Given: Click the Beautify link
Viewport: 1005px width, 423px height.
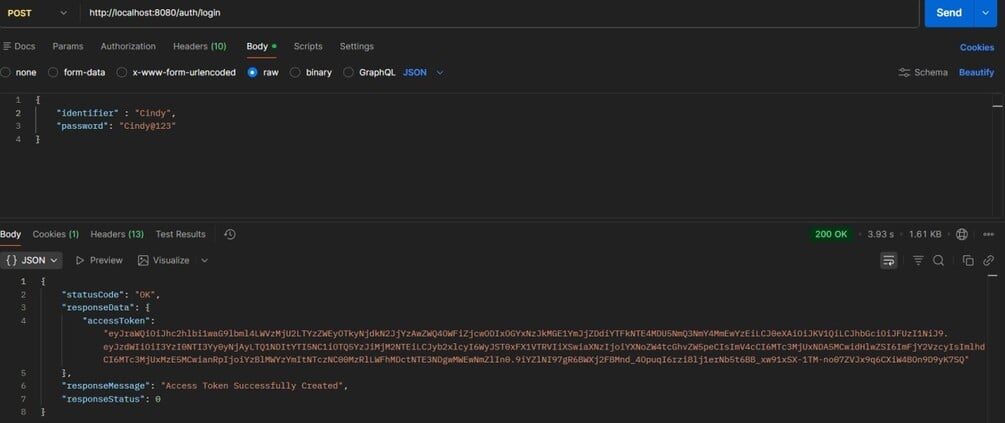Looking at the screenshot, I should (x=976, y=72).
